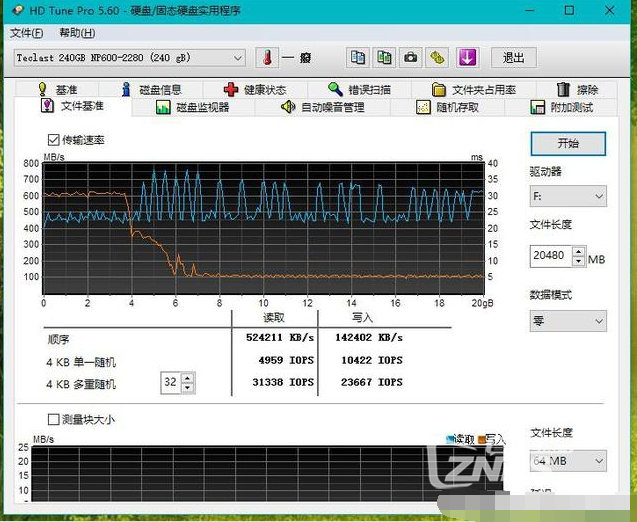Increase file length with up spinner arrow
This screenshot has width=637, height=522.
[x=578, y=251]
